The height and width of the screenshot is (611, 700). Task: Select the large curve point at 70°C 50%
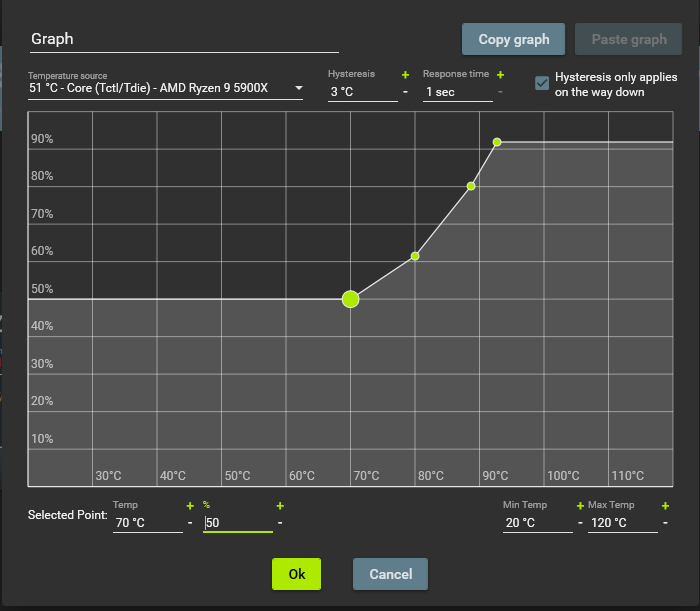(x=350, y=299)
